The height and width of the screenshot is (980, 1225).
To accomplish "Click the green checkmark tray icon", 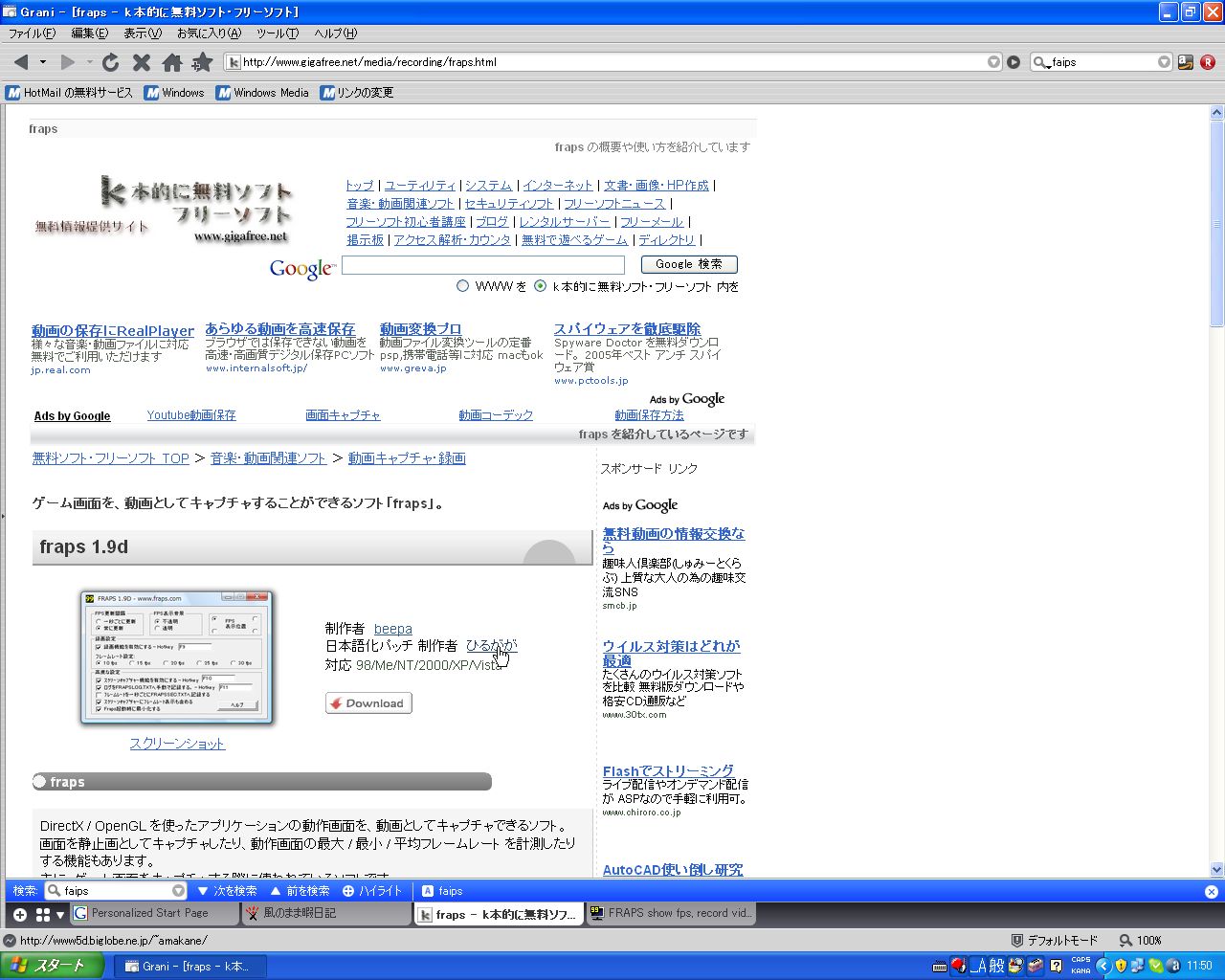I will (x=1155, y=966).
